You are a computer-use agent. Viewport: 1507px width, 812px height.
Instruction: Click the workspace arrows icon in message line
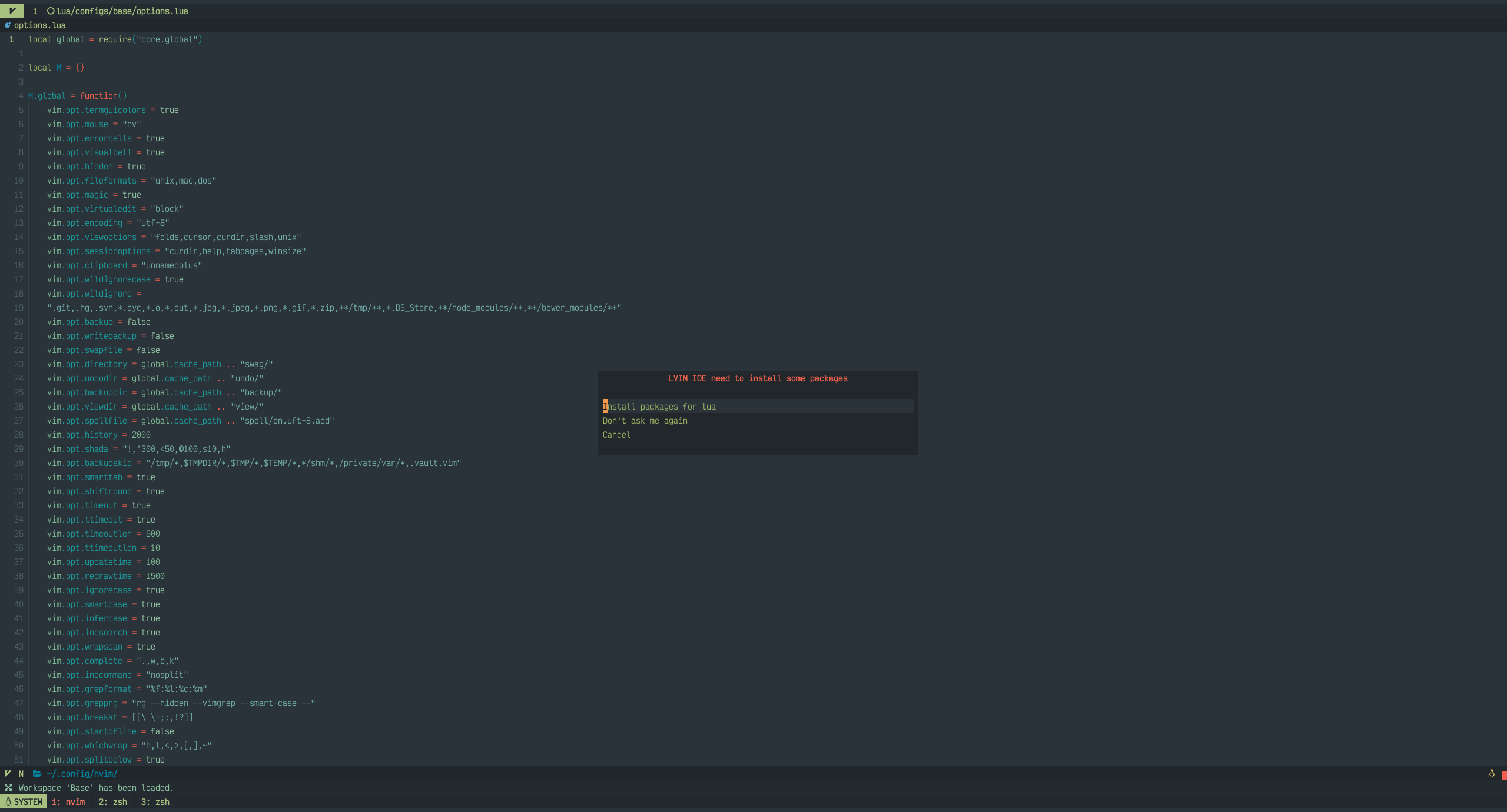coord(8,788)
